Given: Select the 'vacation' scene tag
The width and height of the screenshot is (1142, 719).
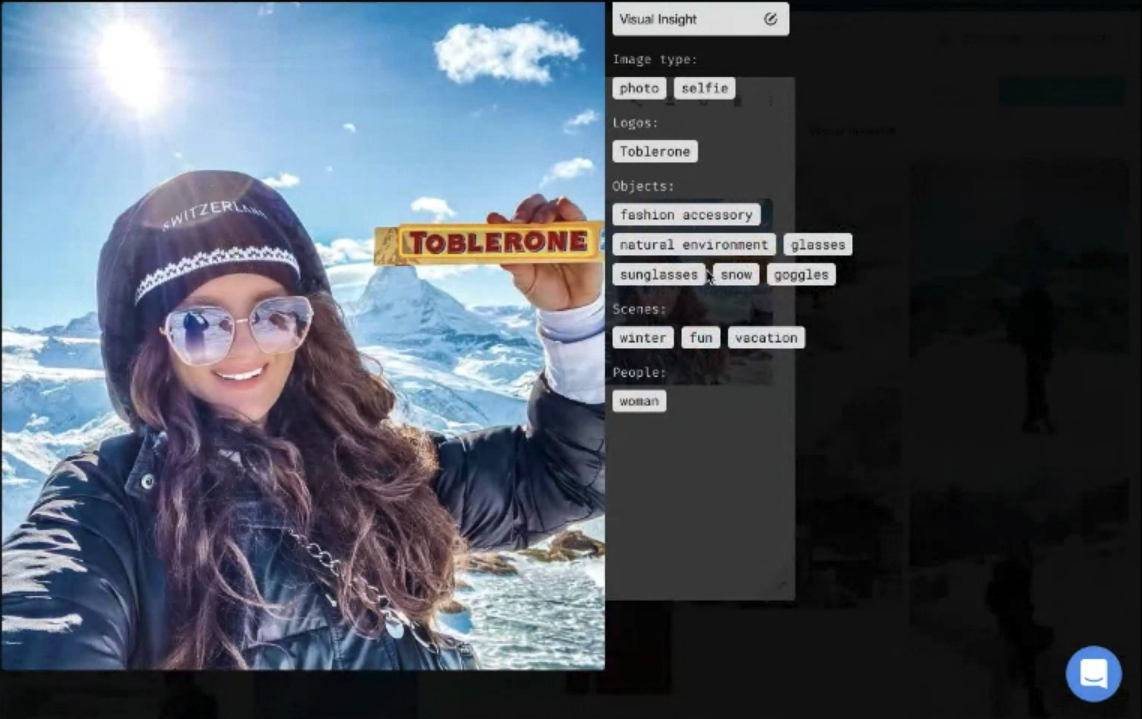Looking at the screenshot, I should pos(766,338).
